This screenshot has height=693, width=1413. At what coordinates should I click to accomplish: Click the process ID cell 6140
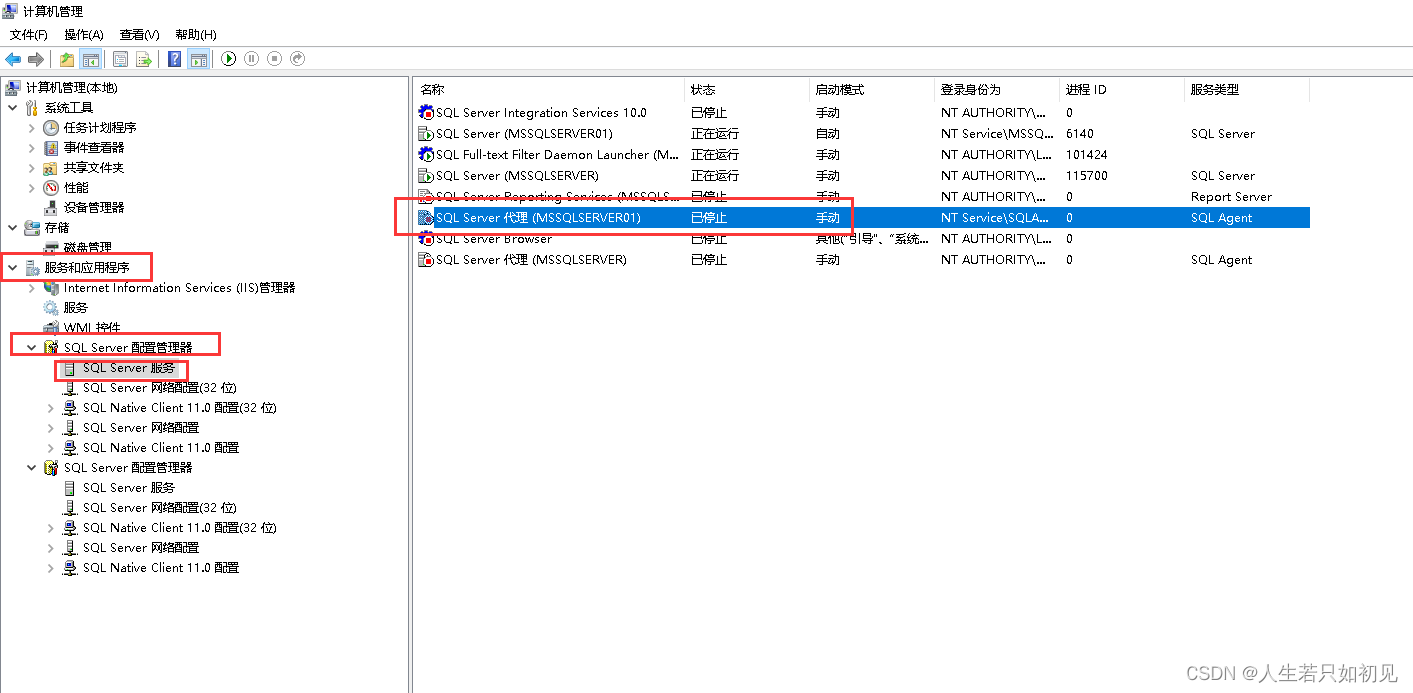[1080, 134]
